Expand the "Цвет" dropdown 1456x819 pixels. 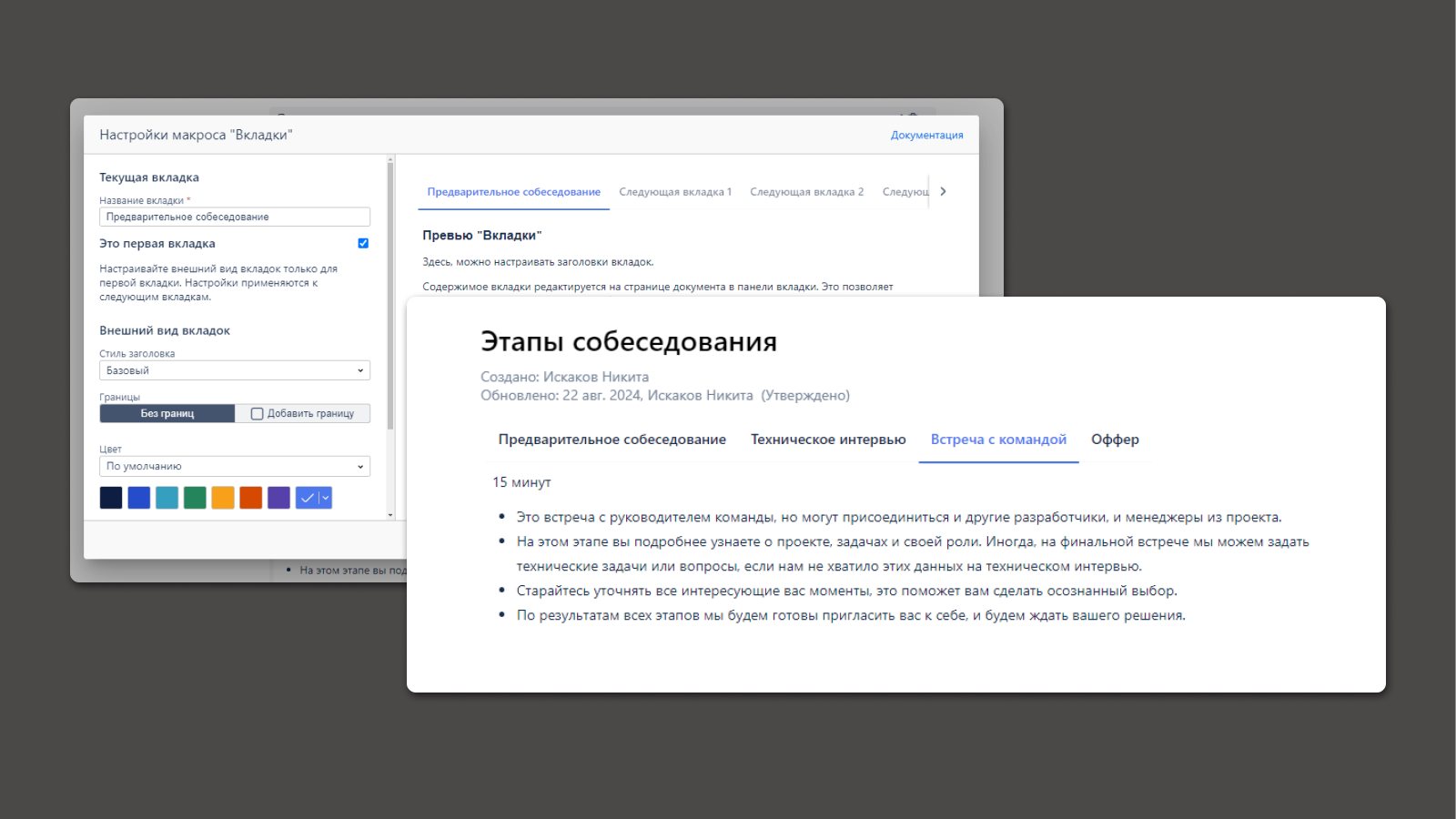(x=234, y=466)
